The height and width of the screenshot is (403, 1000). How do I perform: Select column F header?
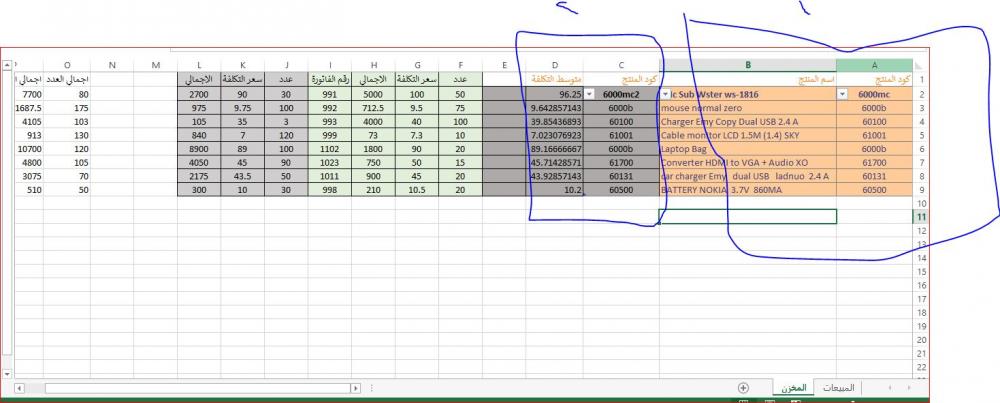460,65
